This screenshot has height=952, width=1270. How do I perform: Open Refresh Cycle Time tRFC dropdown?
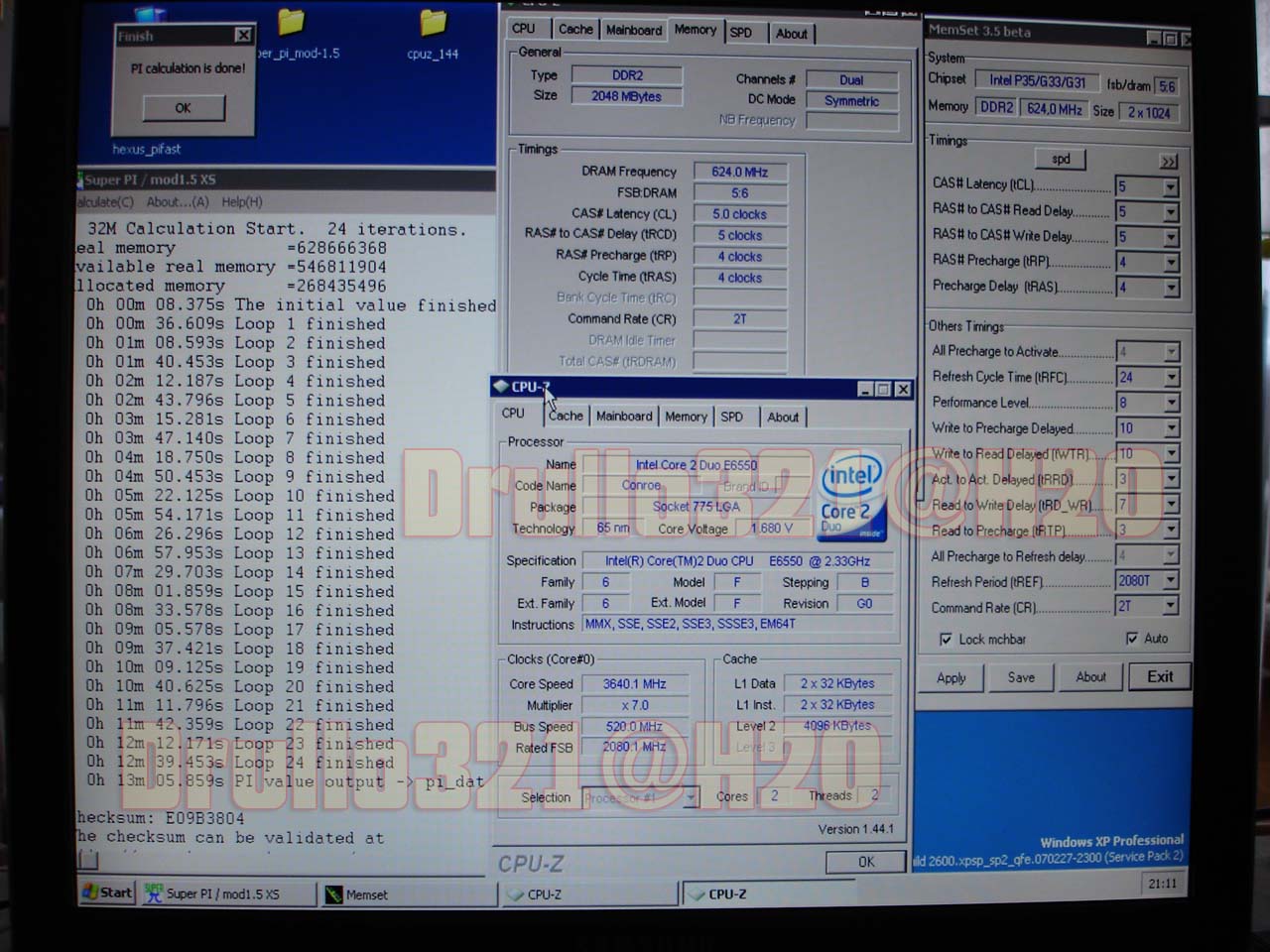pos(1171,377)
